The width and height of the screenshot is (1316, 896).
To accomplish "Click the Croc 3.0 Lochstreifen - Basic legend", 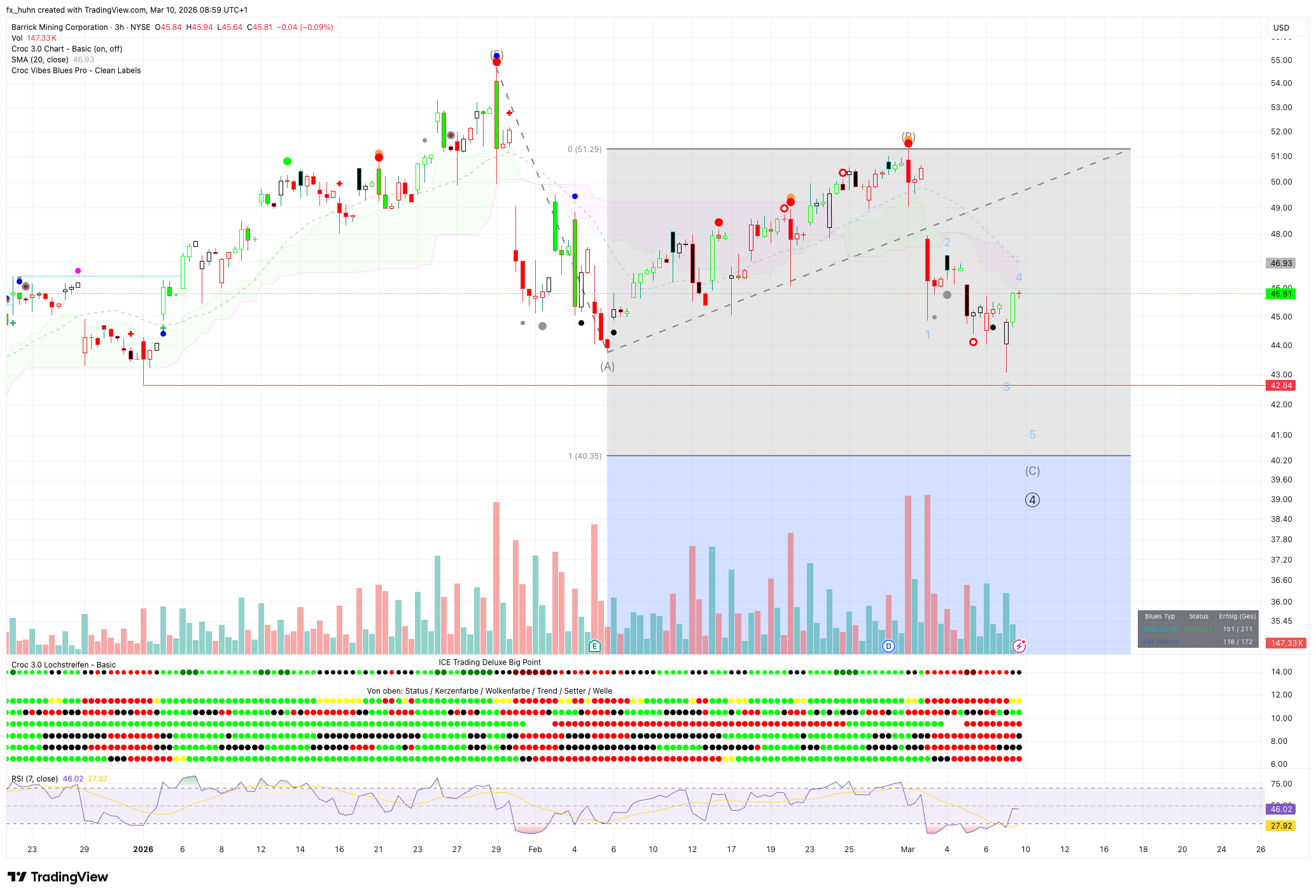I will tap(64, 665).
